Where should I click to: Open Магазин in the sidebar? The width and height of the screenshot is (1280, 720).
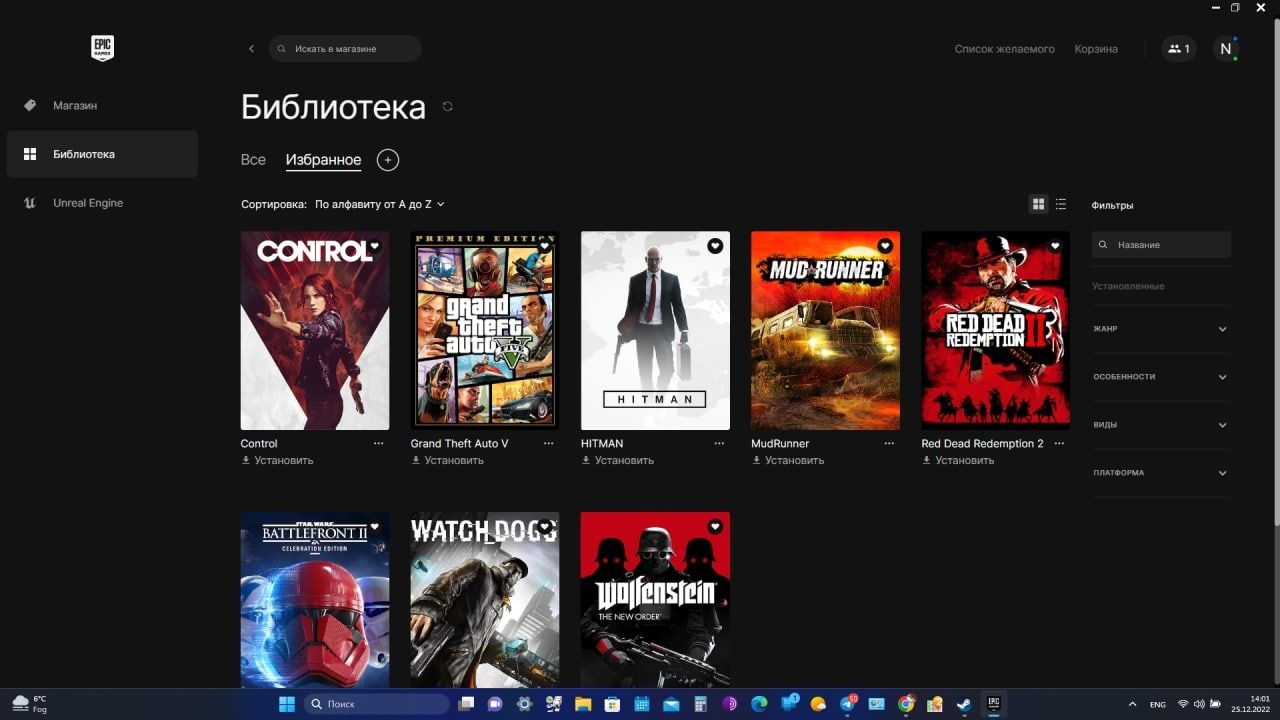coord(102,105)
